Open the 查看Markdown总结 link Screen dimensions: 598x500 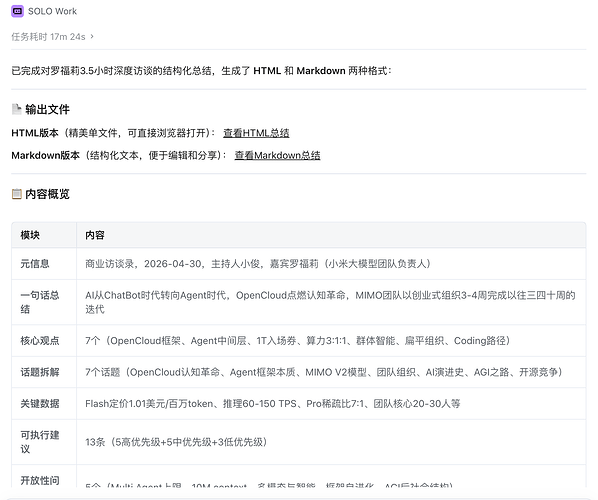coord(277,156)
